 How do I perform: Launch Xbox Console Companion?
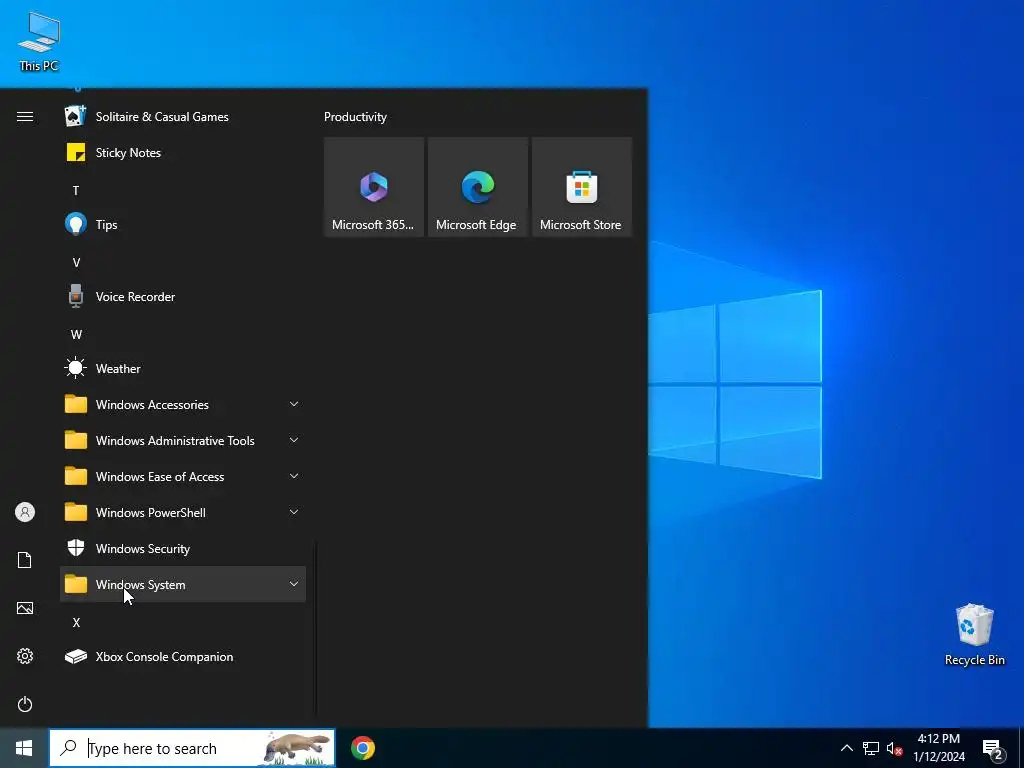[x=183, y=656]
